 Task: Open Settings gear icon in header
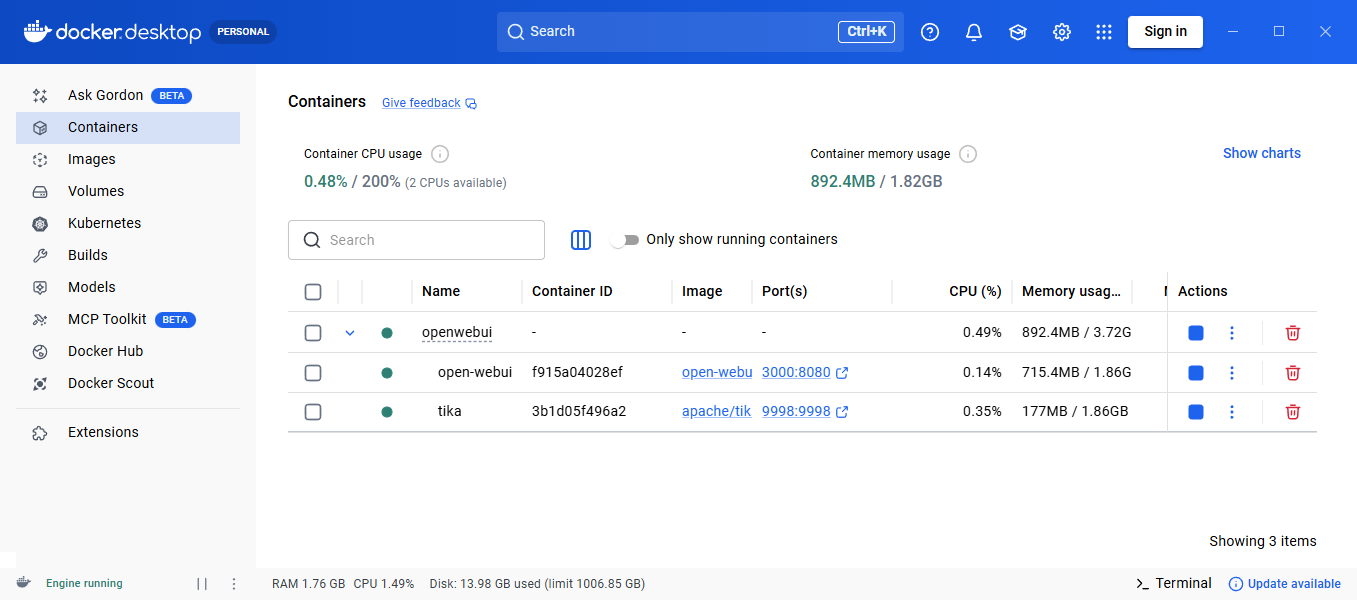1062,32
